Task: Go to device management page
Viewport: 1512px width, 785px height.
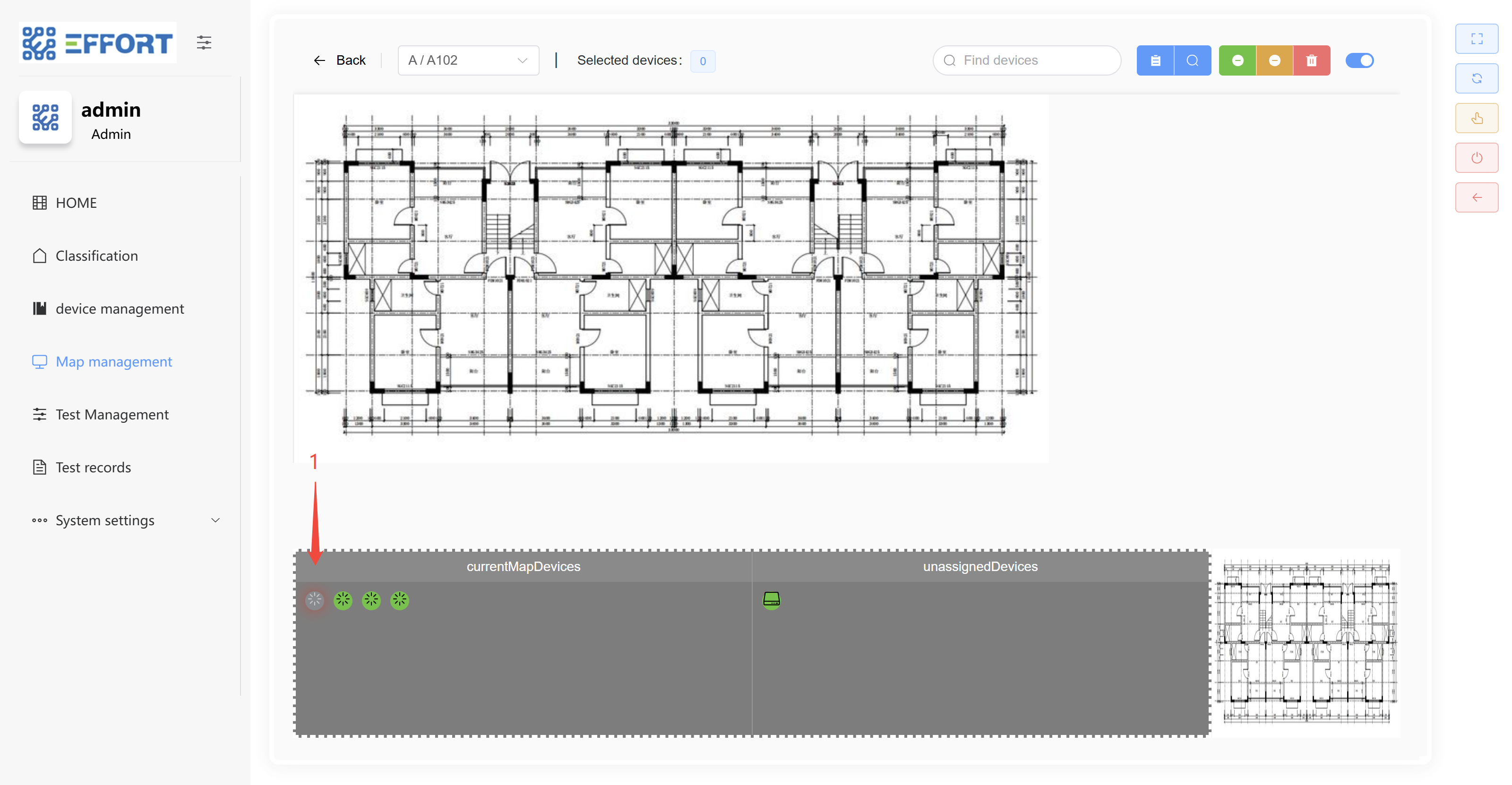Action: coord(119,308)
